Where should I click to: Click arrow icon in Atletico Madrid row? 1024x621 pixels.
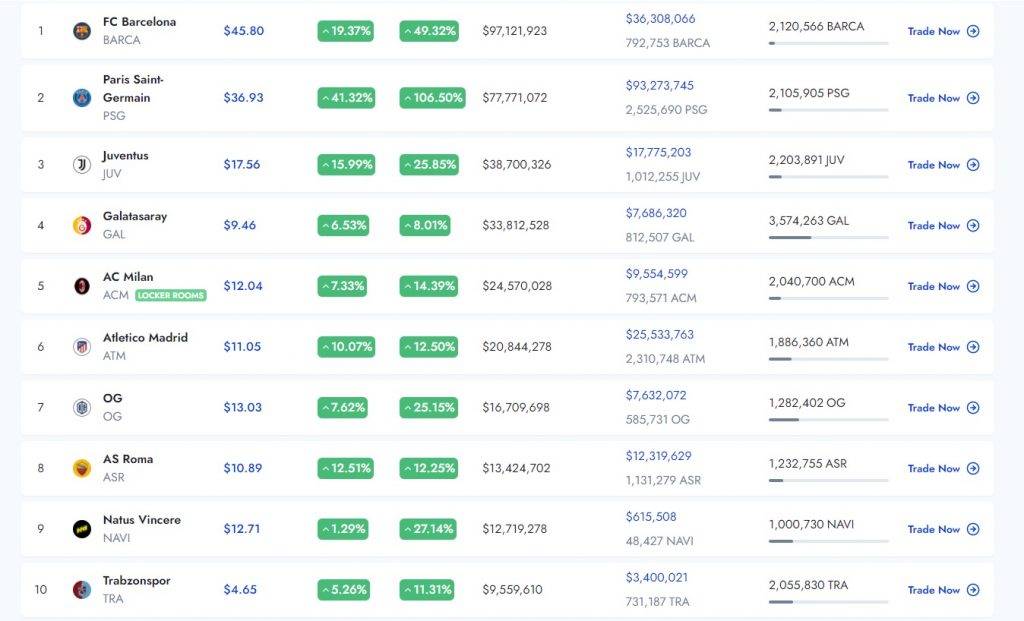click(x=973, y=347)
